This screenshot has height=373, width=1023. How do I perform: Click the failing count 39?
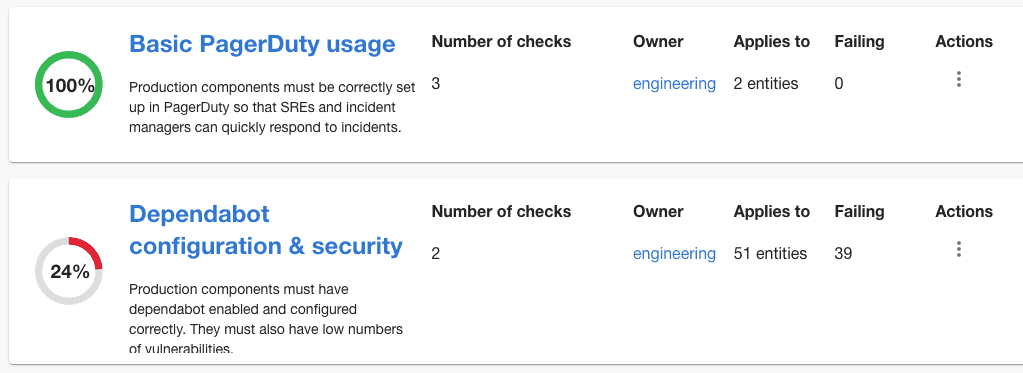point(843,253)
